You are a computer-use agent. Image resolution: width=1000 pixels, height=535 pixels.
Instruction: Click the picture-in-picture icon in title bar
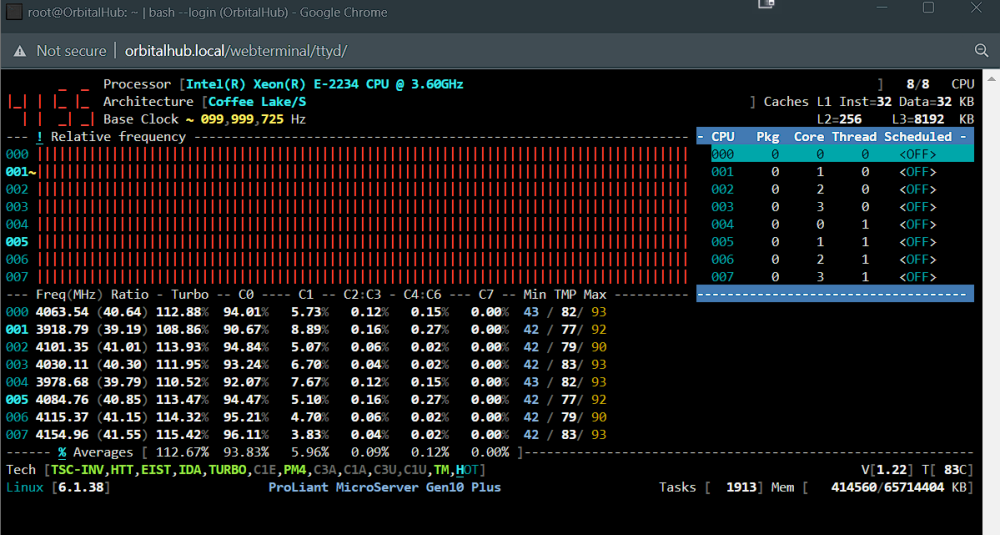(766, 5)
